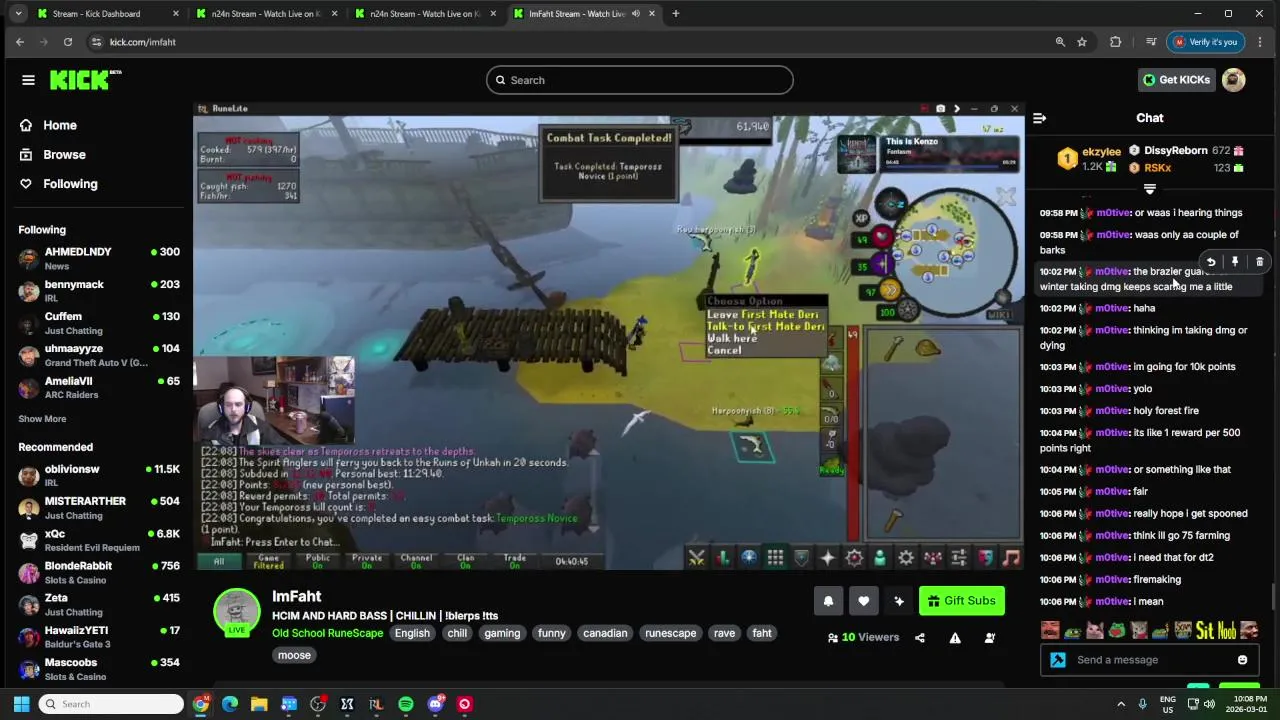Expand Show More under Following

point(42,419)
